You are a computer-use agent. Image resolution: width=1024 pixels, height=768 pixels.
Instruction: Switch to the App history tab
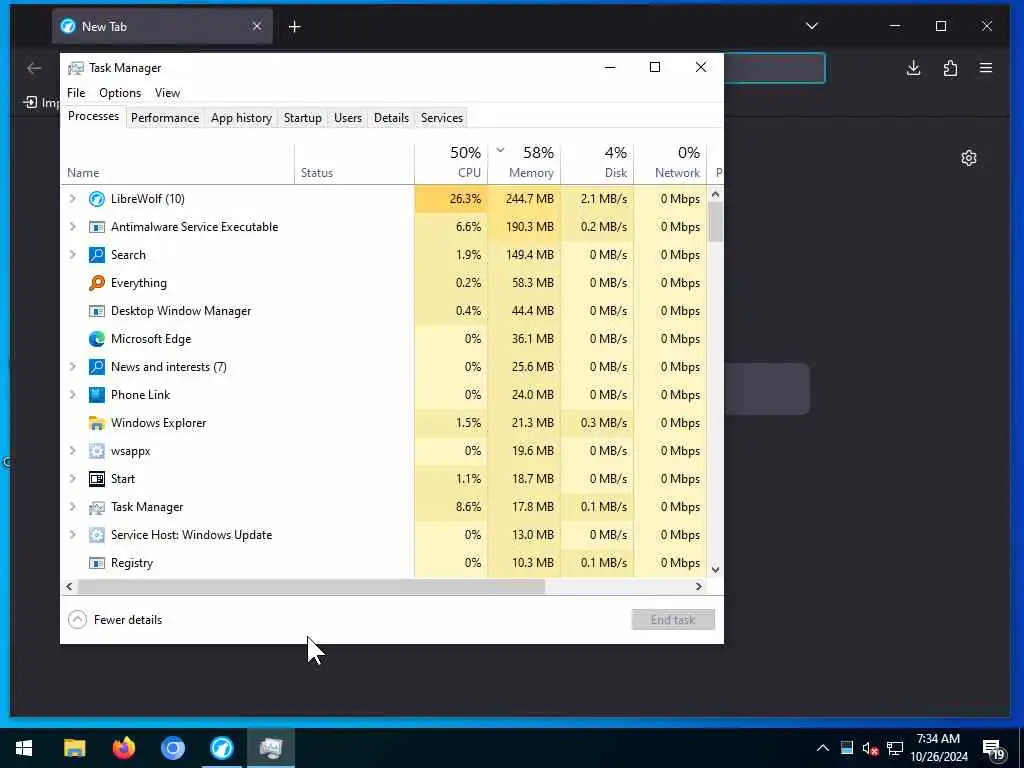[241, 118]
